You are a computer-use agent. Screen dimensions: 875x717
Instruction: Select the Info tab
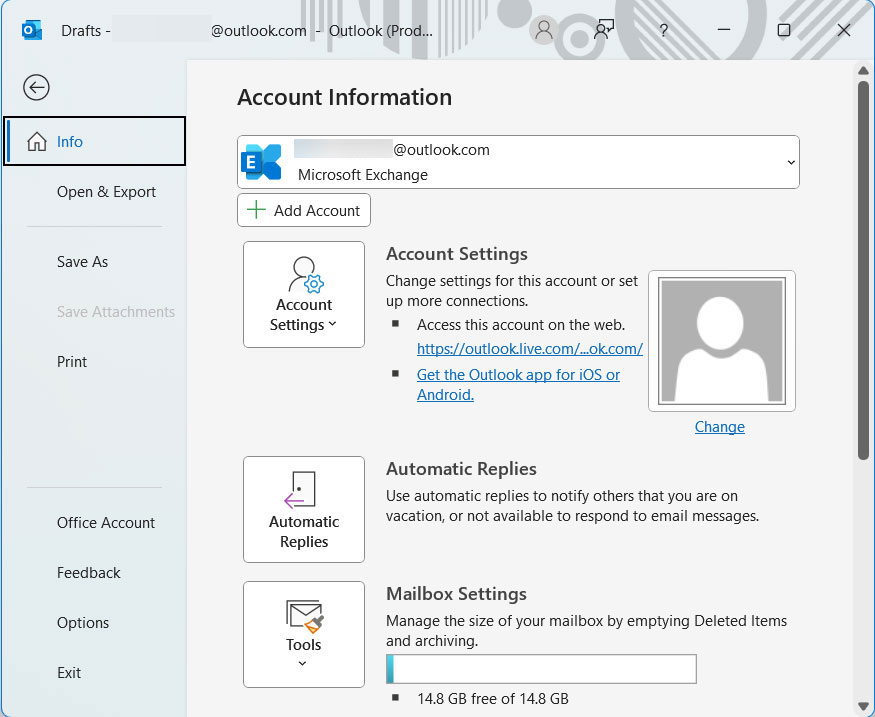tap(95, 141)
